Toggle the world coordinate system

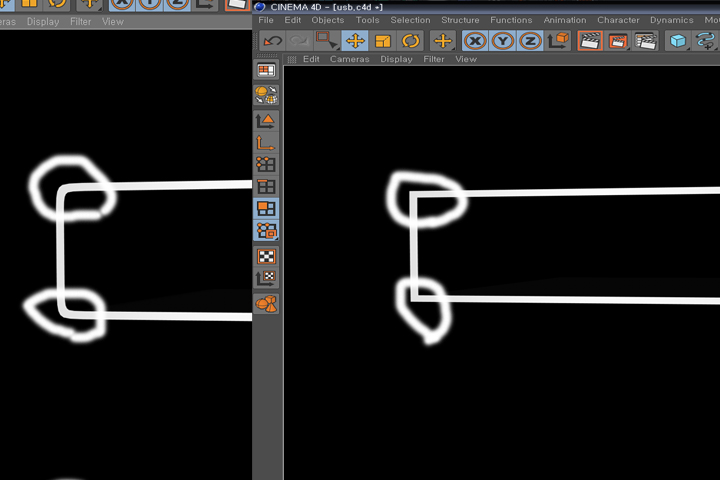pos(558,41)
